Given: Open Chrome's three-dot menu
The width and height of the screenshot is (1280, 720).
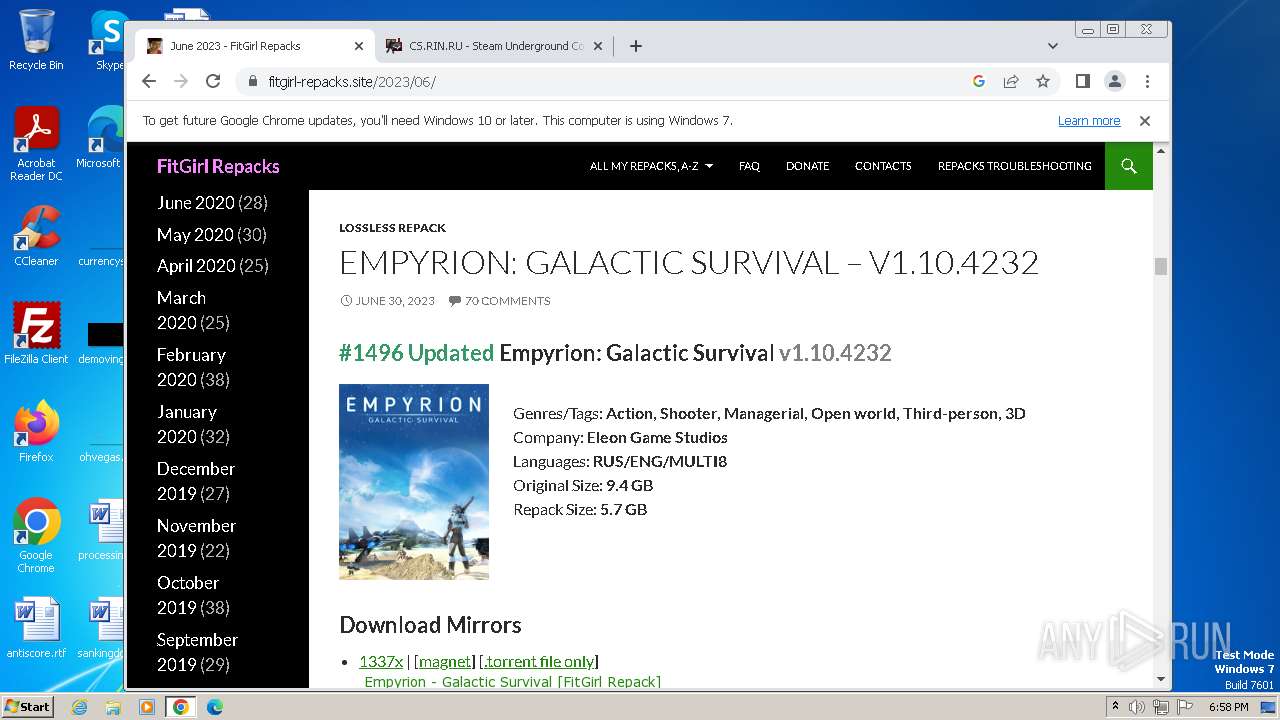Looking at the screenshot, I should [x=1147, y=81].
